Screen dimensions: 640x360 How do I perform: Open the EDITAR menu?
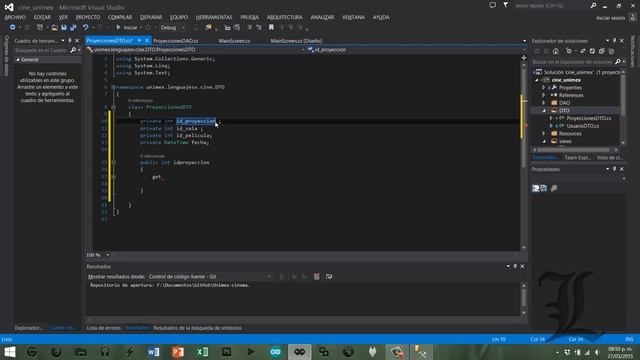[42, 17]
